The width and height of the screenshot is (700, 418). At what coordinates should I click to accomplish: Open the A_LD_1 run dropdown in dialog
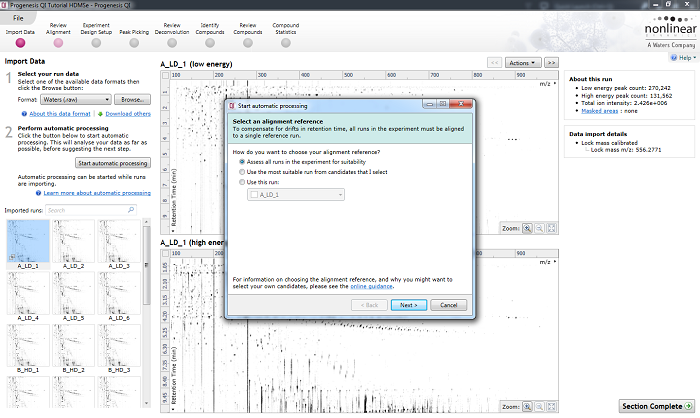pos(296,195)
